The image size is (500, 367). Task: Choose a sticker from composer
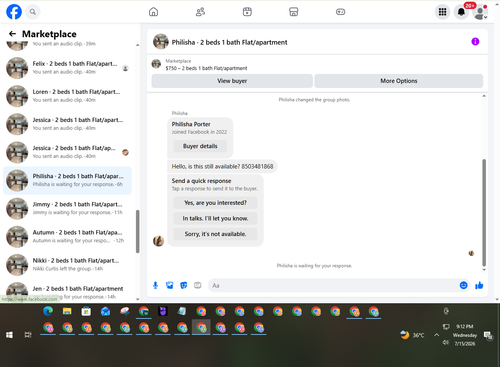click(x=184, y=285)
